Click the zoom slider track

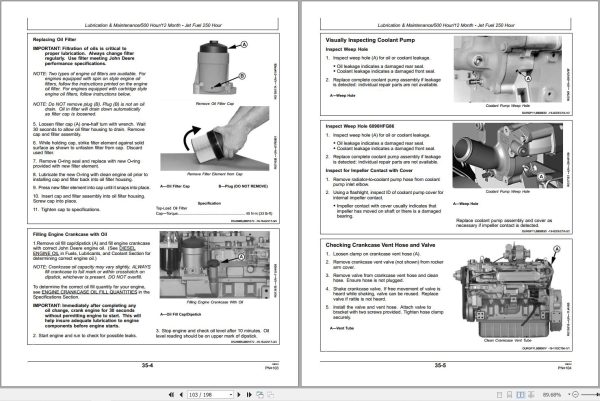point(590,394)
